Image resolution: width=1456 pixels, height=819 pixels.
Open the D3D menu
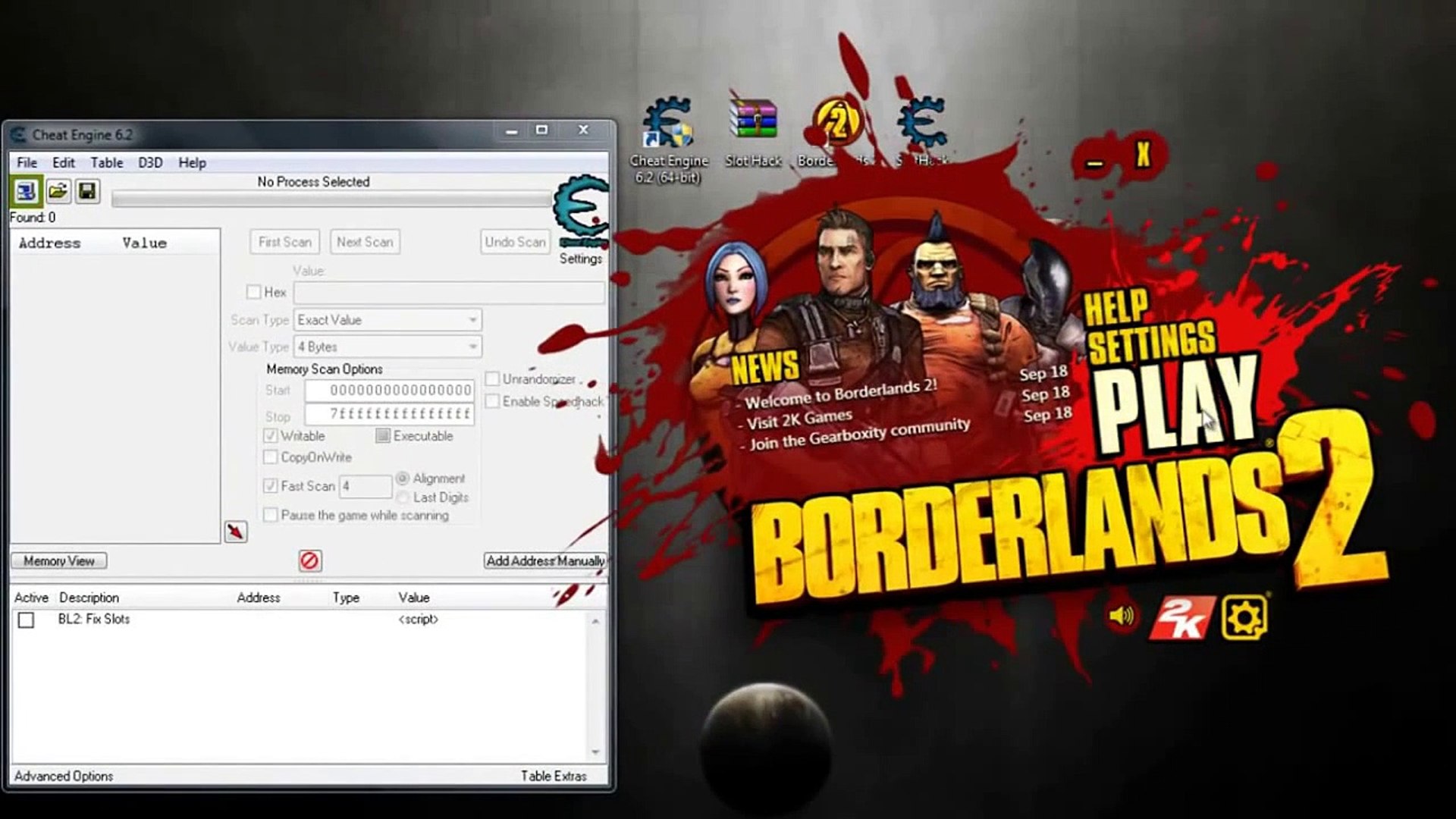click(x=150, y=162)
